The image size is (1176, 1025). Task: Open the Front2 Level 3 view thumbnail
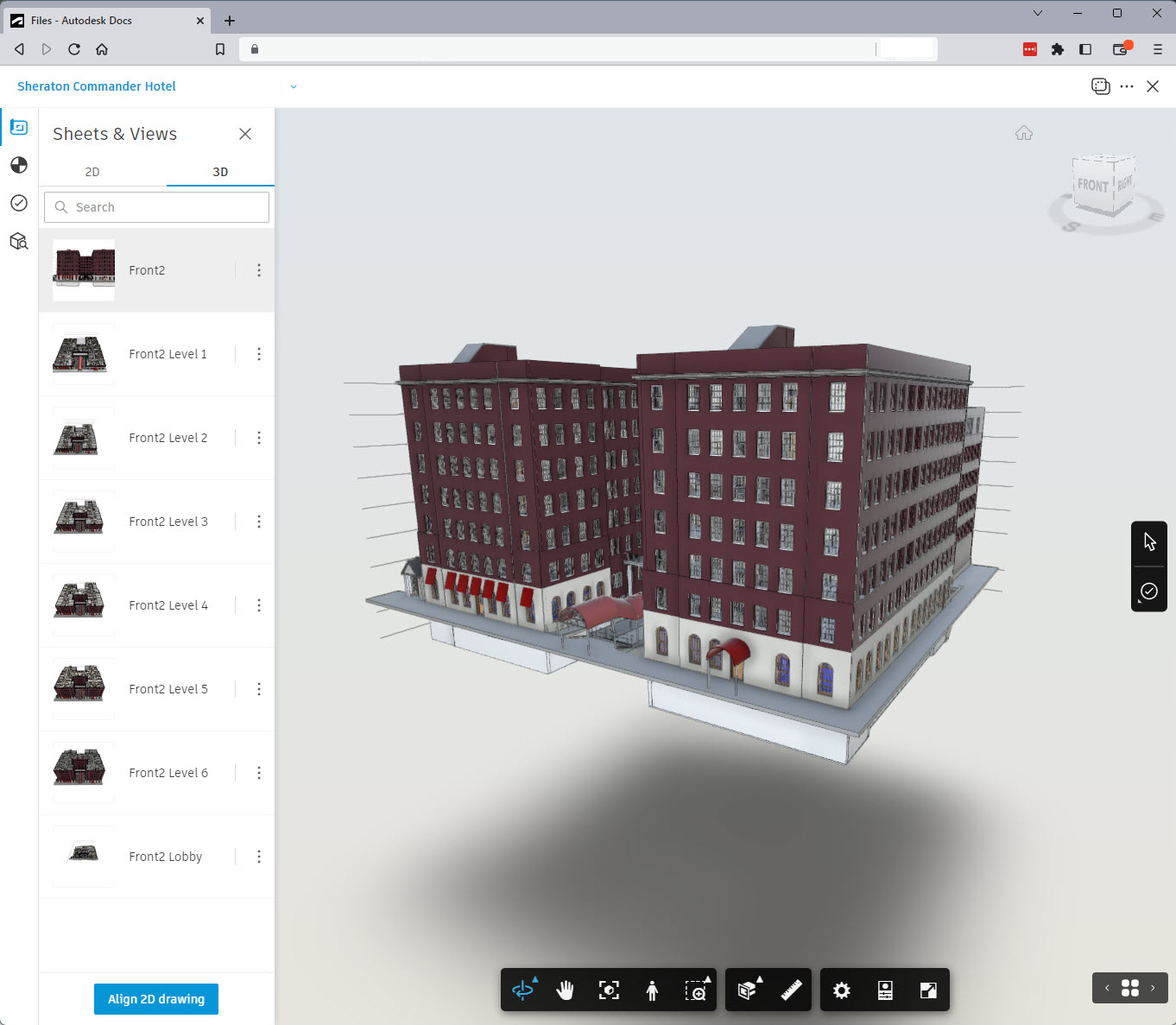point(83,522)
